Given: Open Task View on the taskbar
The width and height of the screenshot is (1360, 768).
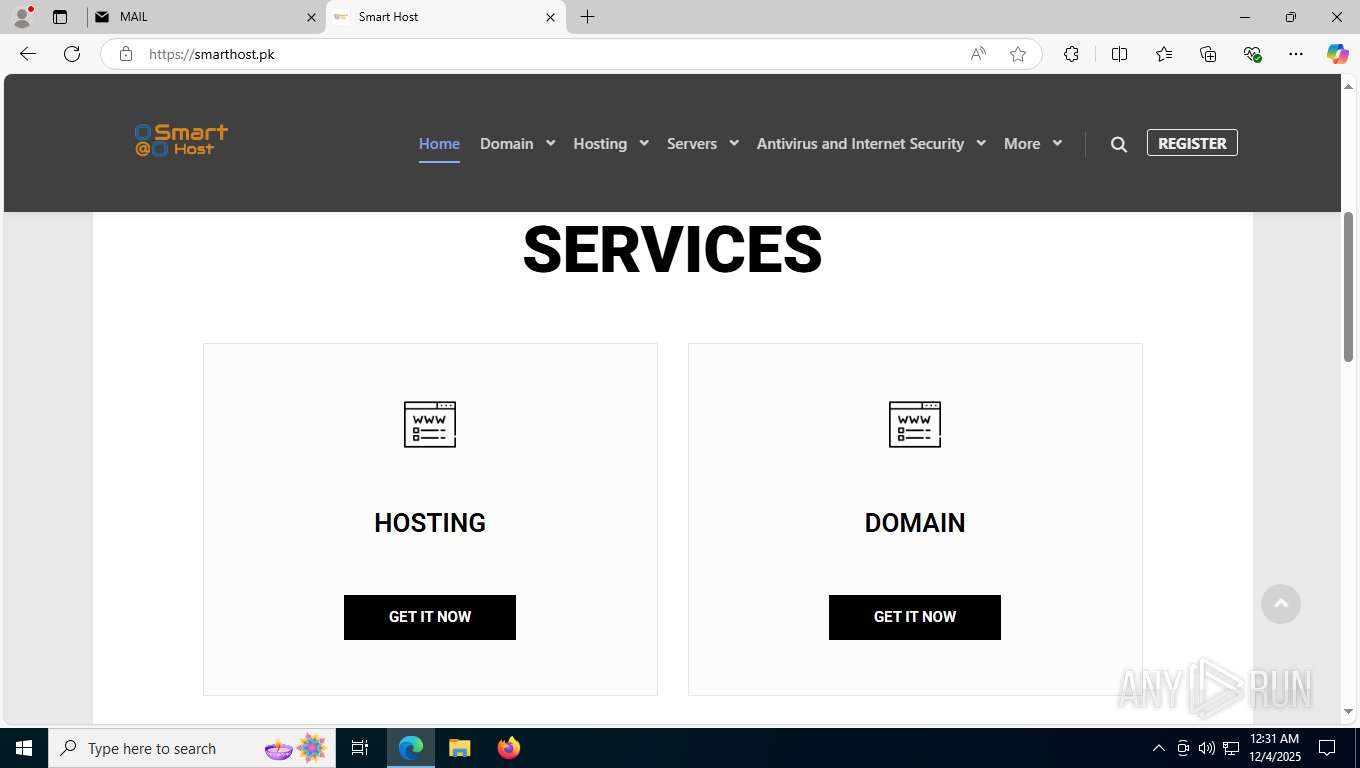Looking at the screenshot, I should point(360,748).
